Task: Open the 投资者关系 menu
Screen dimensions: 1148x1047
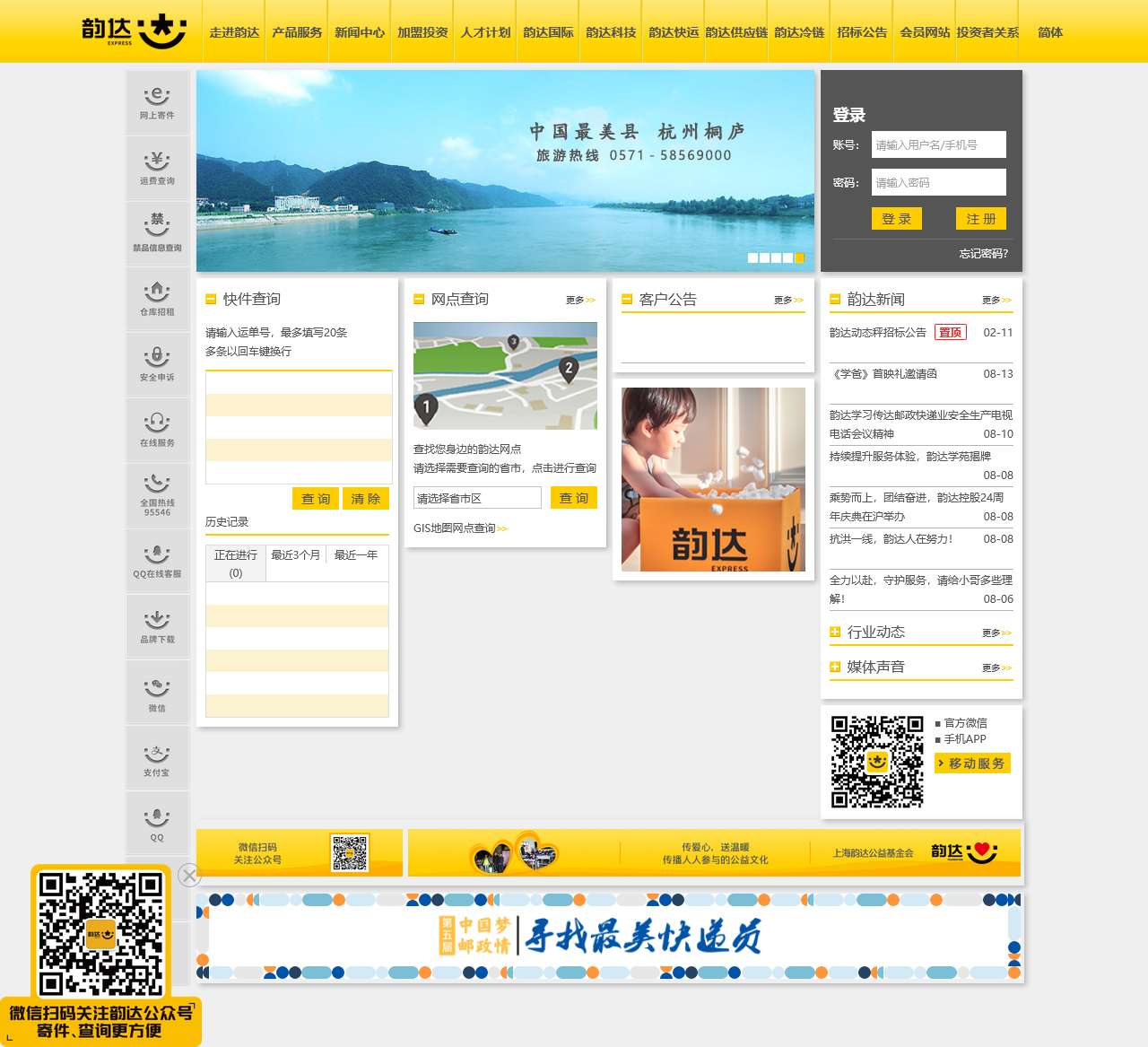Action: [987, 31]
